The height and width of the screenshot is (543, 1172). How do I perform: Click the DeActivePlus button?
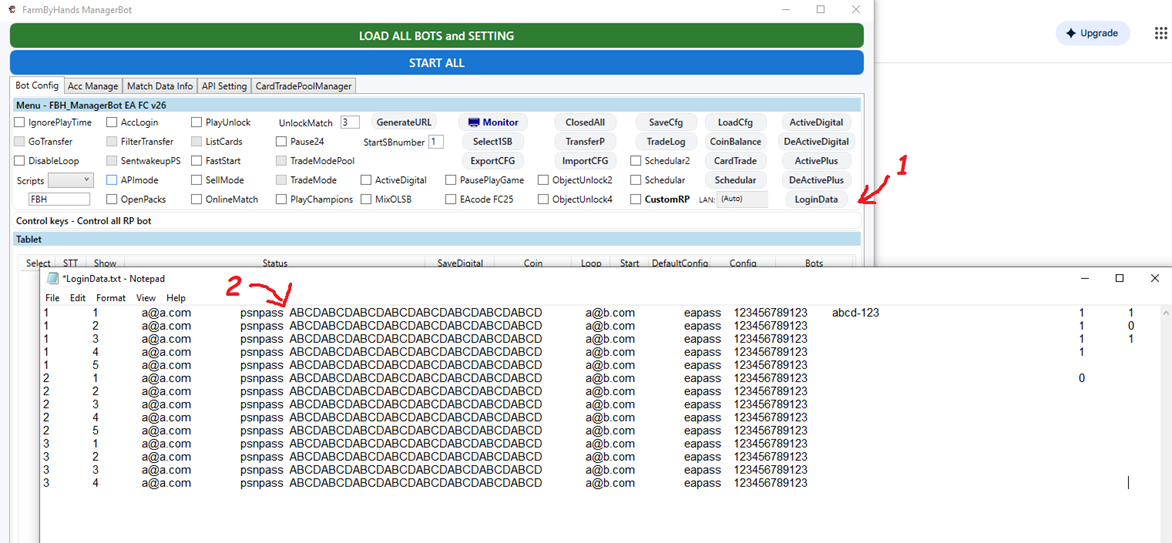pyautogui.click(x=816, y=180)
